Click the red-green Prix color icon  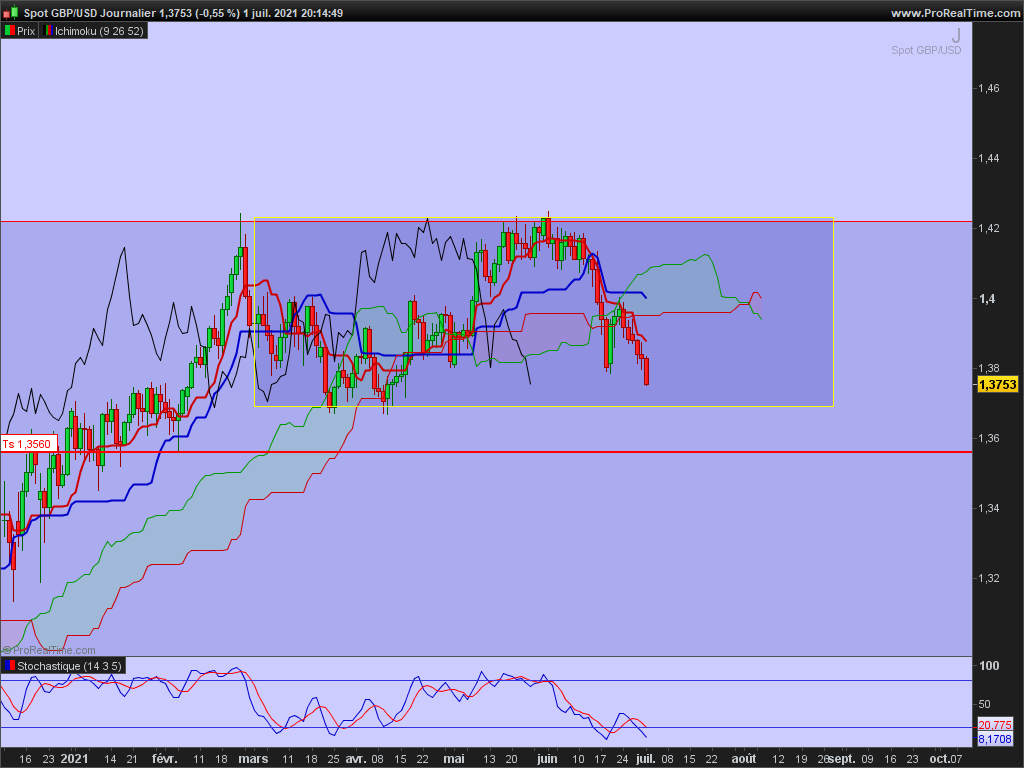point(9,31)
